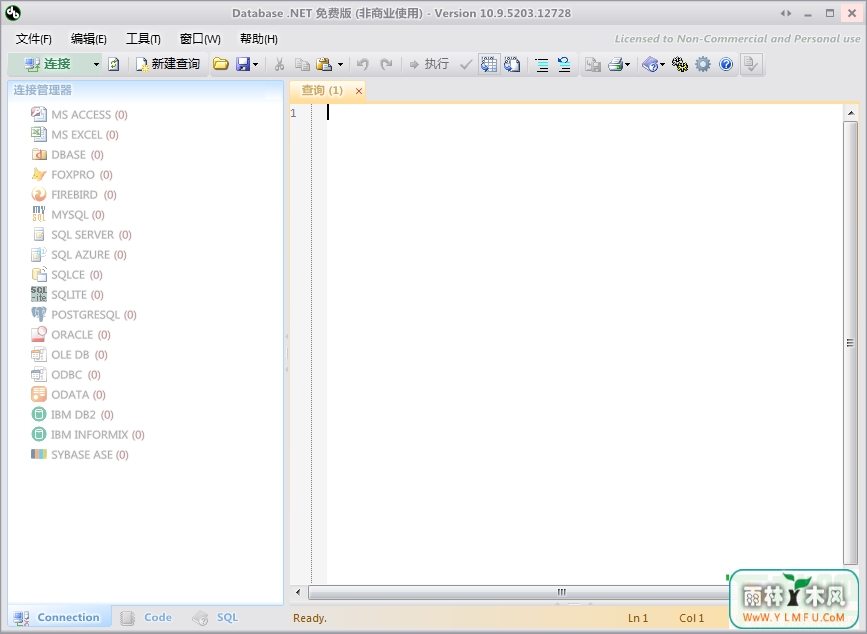Image resolution: width=867 pixels, height=634 pixels.
Task: Click the MS EXCEL icon
Action: coord(39,134)
